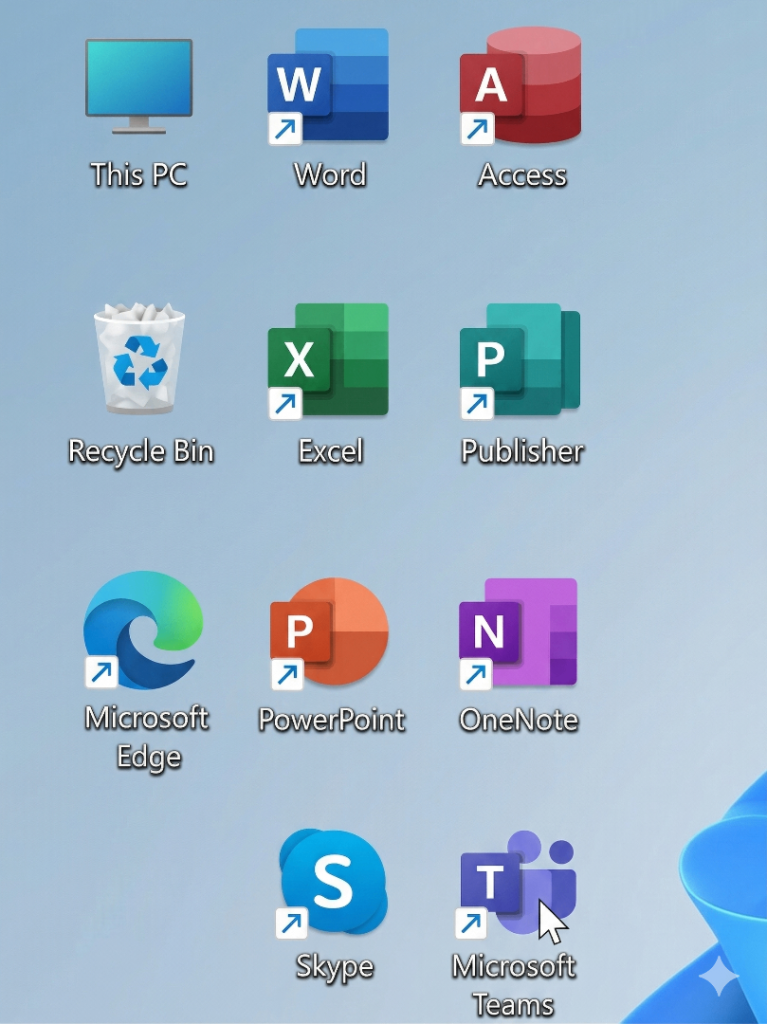Select the Skype shortcut icon
767x1024 pixels.
coord(332,883)
